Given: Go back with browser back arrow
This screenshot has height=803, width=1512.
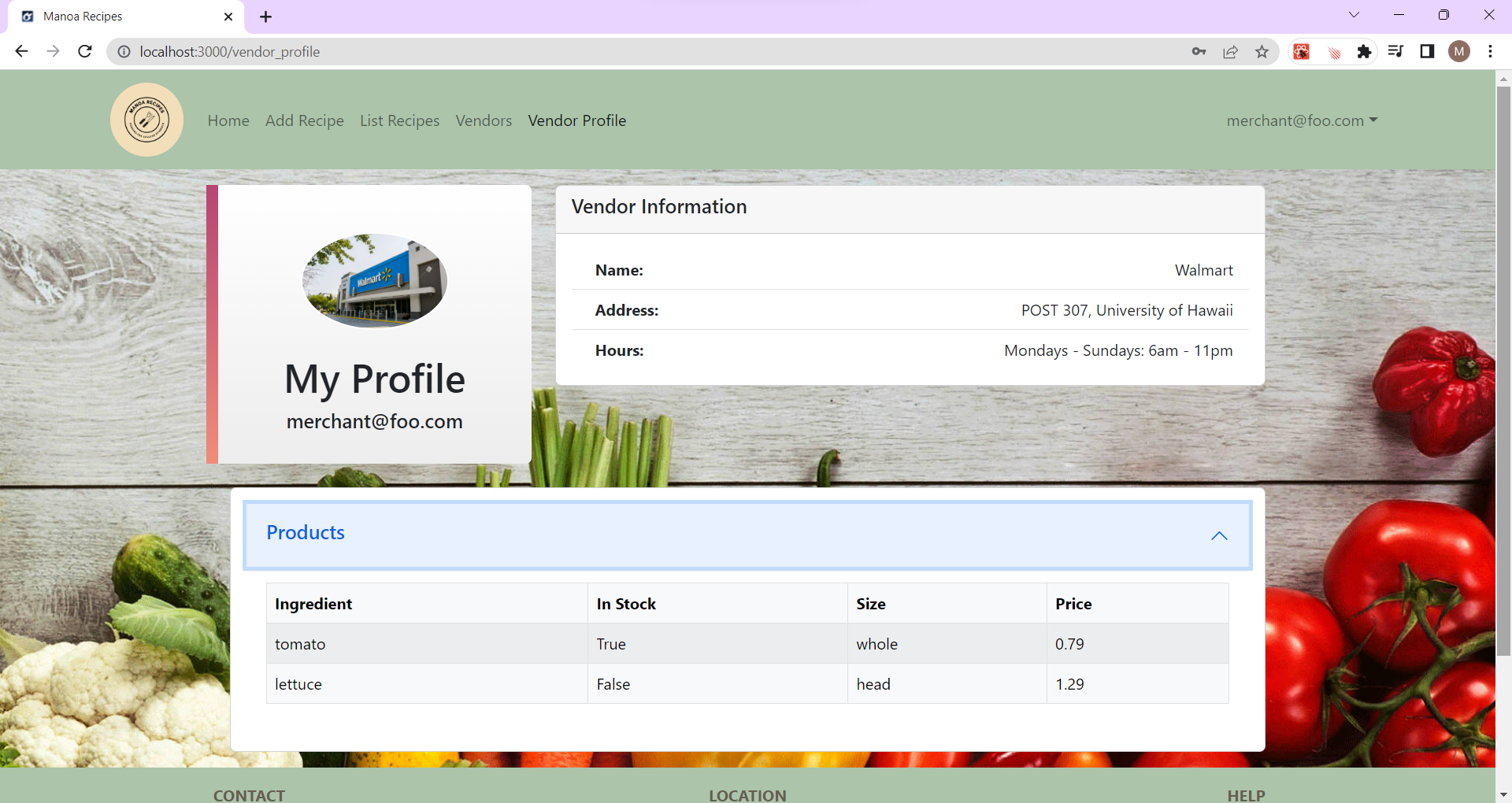Looking at the screenshot, I should click(21, 51).
